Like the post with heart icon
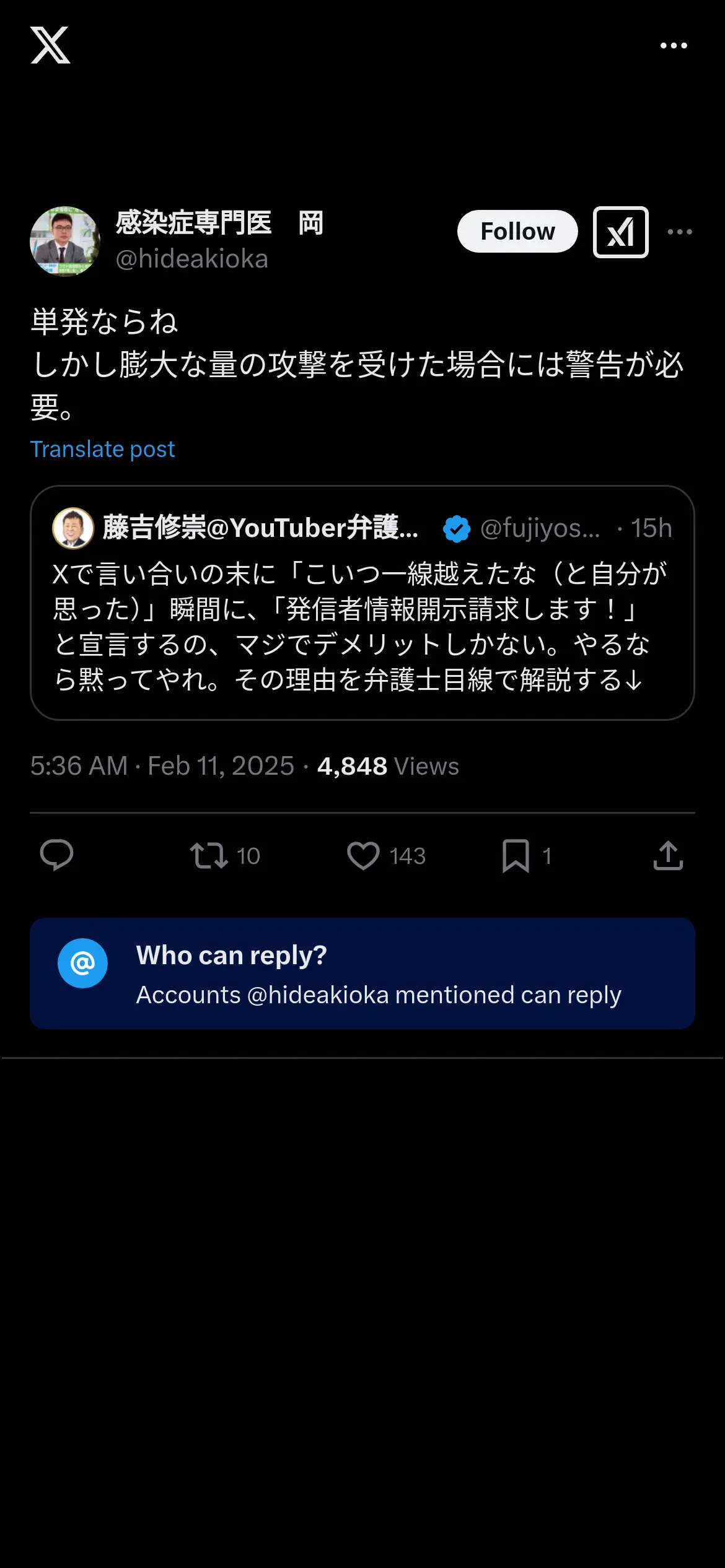This screenshot has height=1568, width=725. click(363, 855)
